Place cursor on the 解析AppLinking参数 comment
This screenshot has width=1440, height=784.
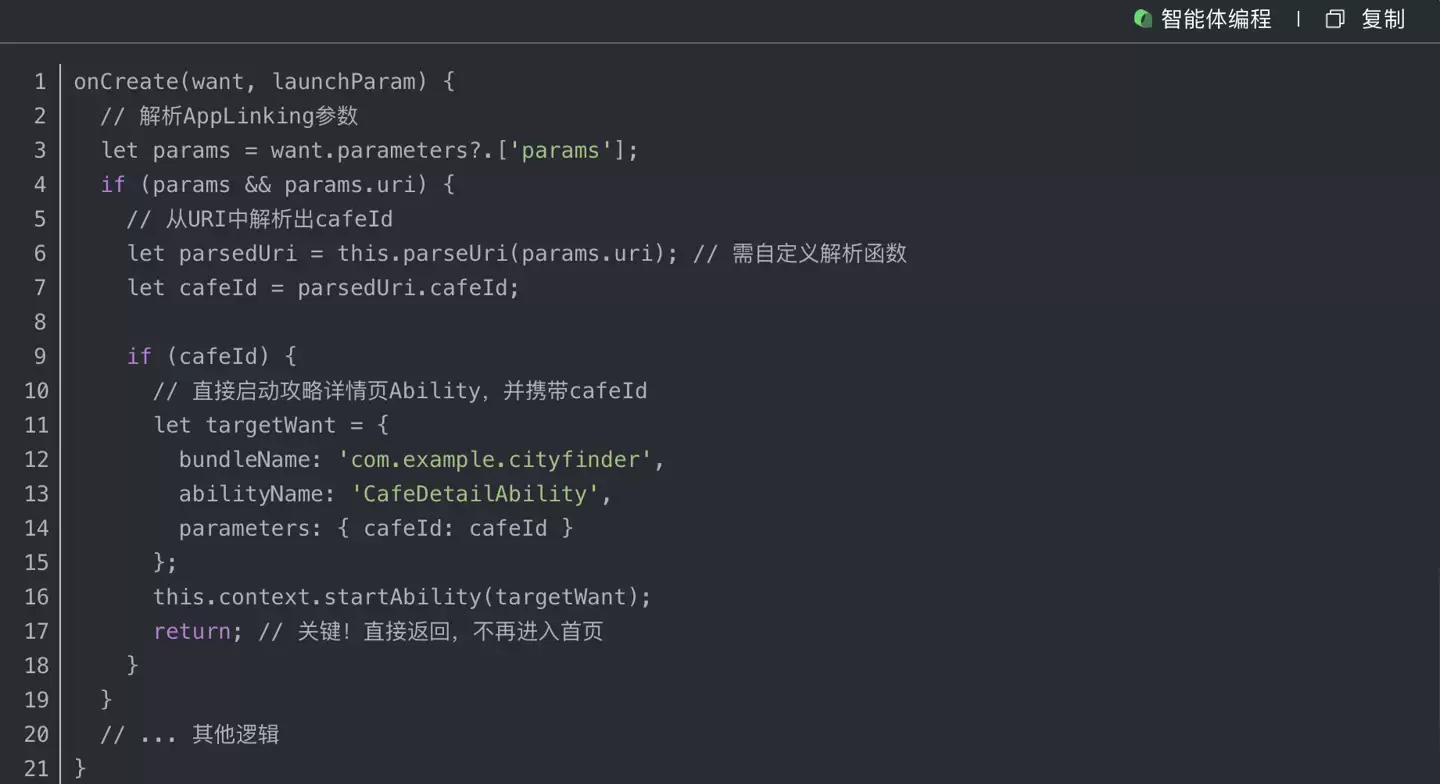point(248,116)
